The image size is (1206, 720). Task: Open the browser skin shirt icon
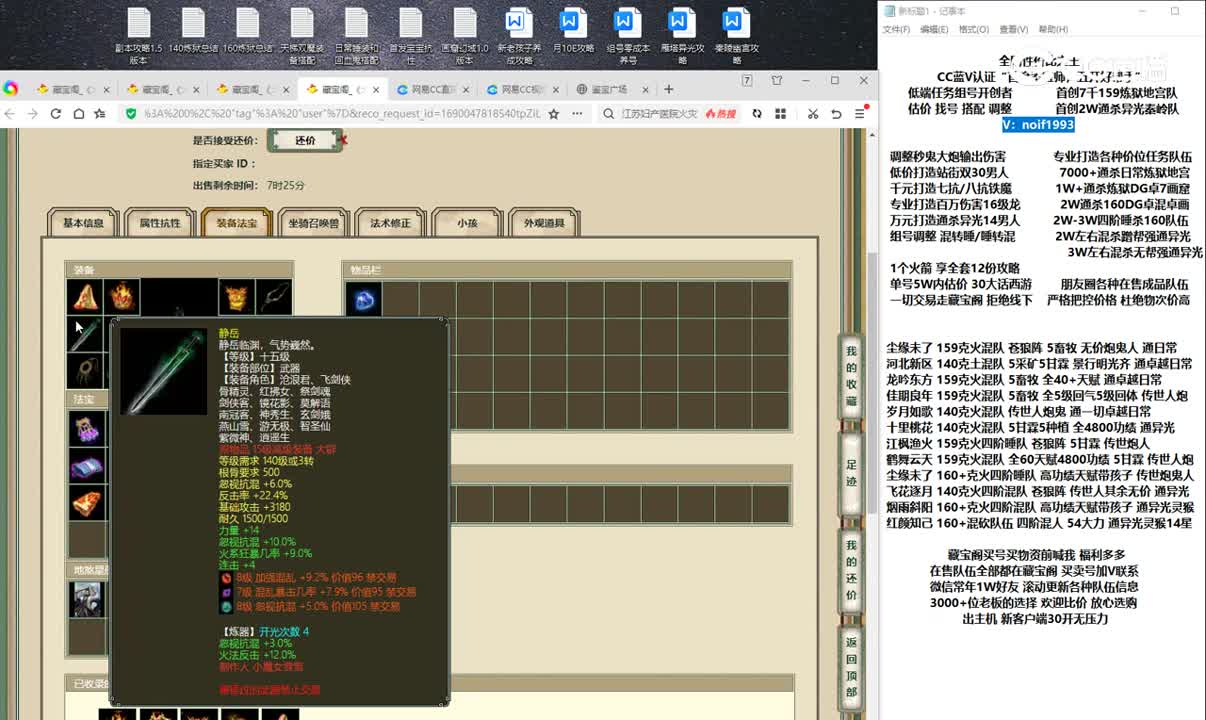777,81
